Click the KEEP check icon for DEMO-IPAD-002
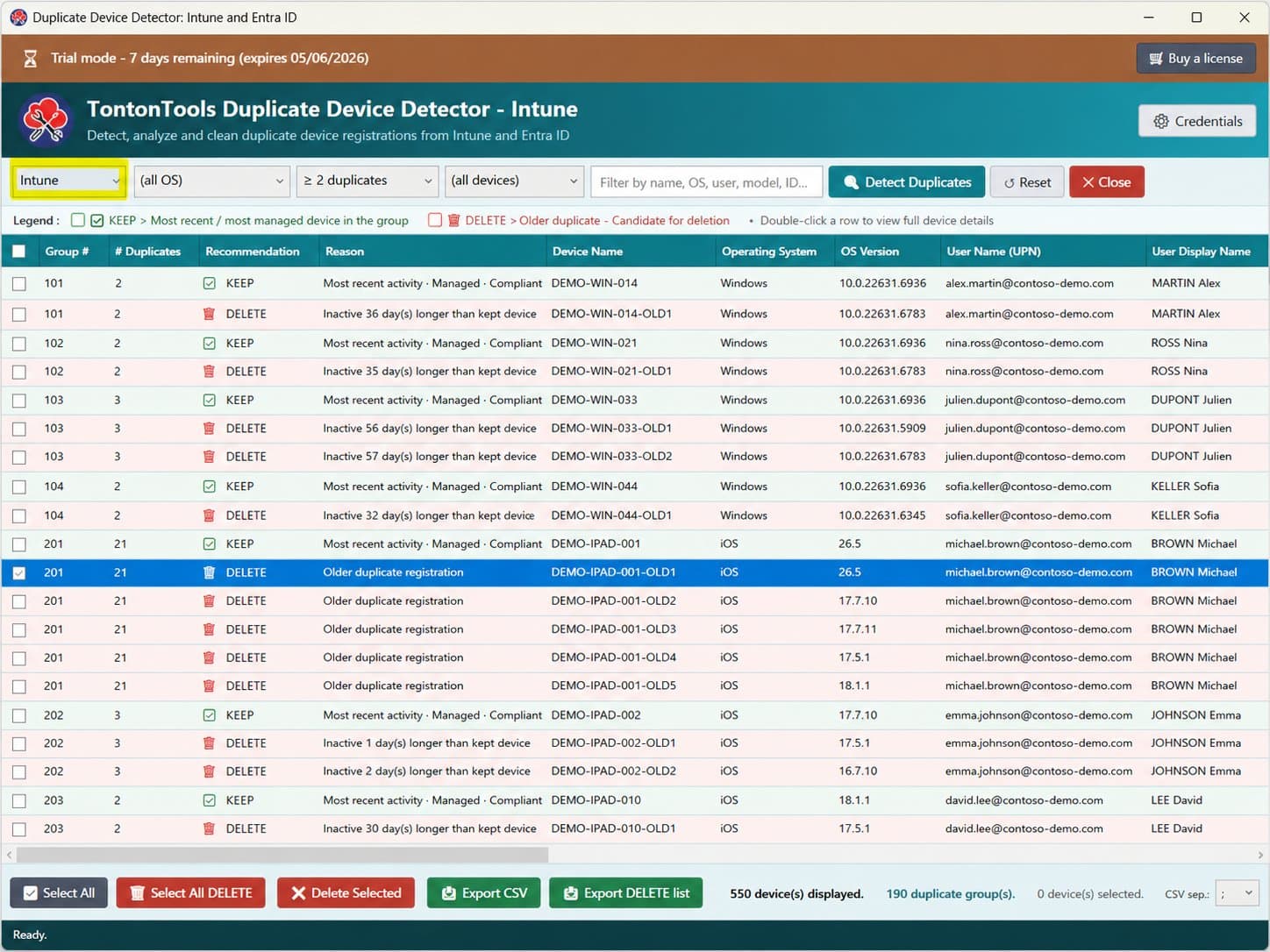Viewport: 1270px width, 952px height. pos(209,715)
